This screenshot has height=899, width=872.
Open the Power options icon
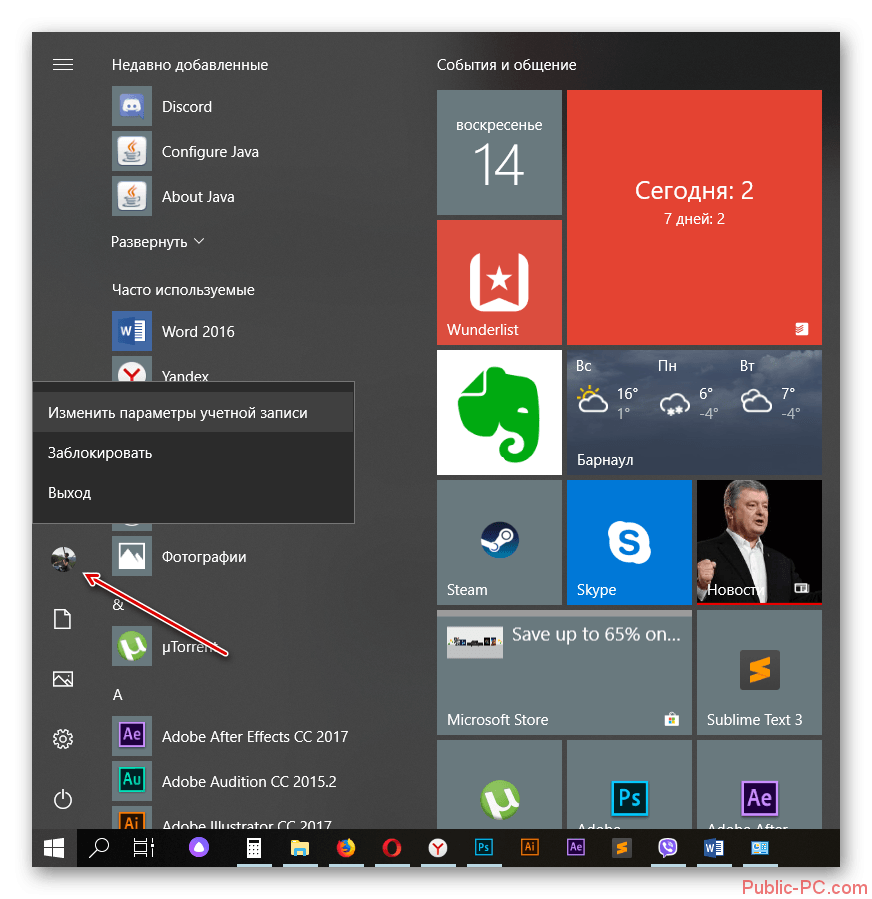click(x=63, y=799)
